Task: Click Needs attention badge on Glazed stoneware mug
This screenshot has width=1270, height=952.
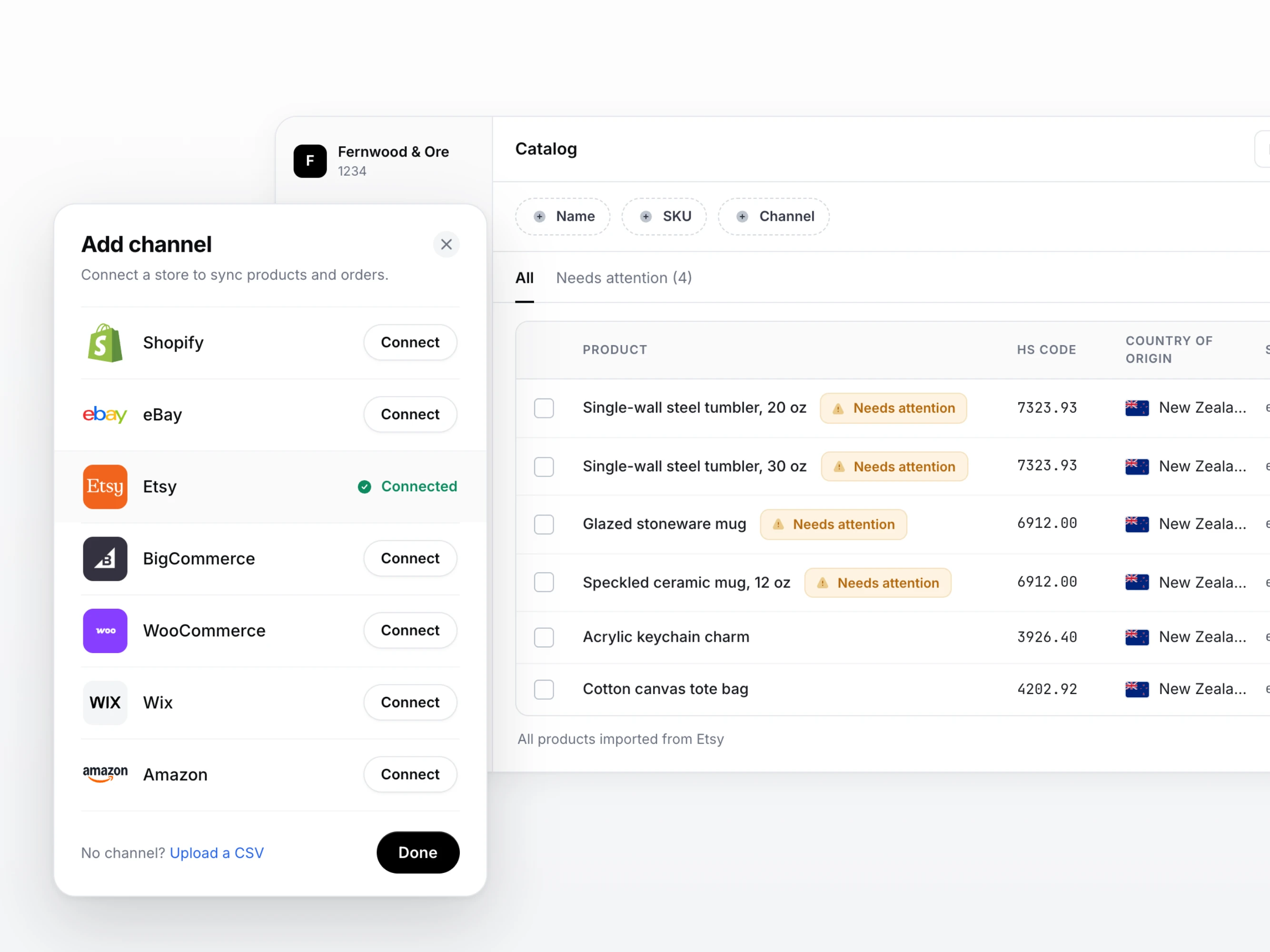Action: click(833, 524)
